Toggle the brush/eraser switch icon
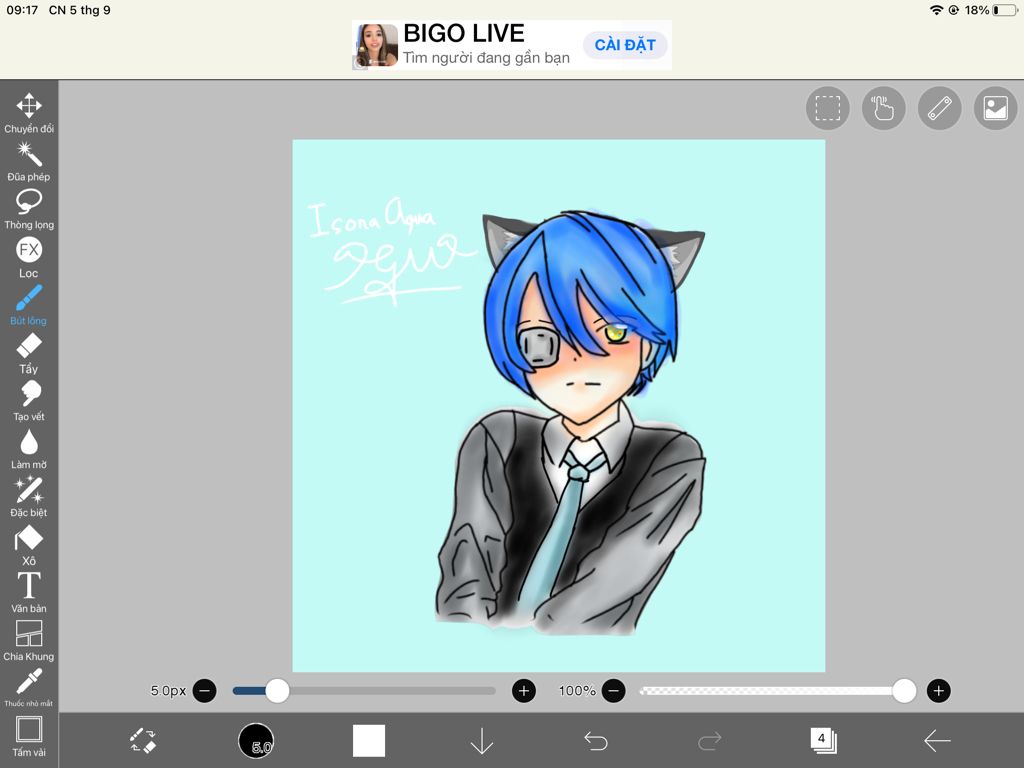 pos(143,741)
